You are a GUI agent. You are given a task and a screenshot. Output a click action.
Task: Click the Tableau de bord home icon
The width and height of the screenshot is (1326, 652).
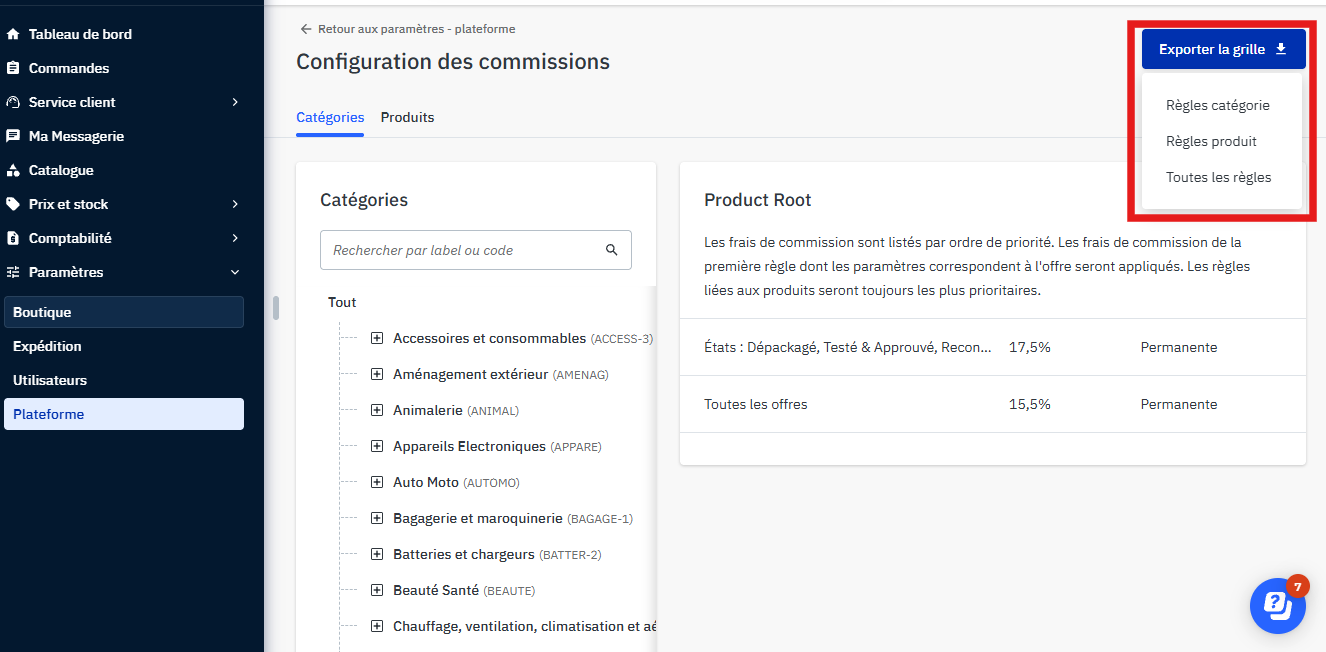tap(13, 34)
